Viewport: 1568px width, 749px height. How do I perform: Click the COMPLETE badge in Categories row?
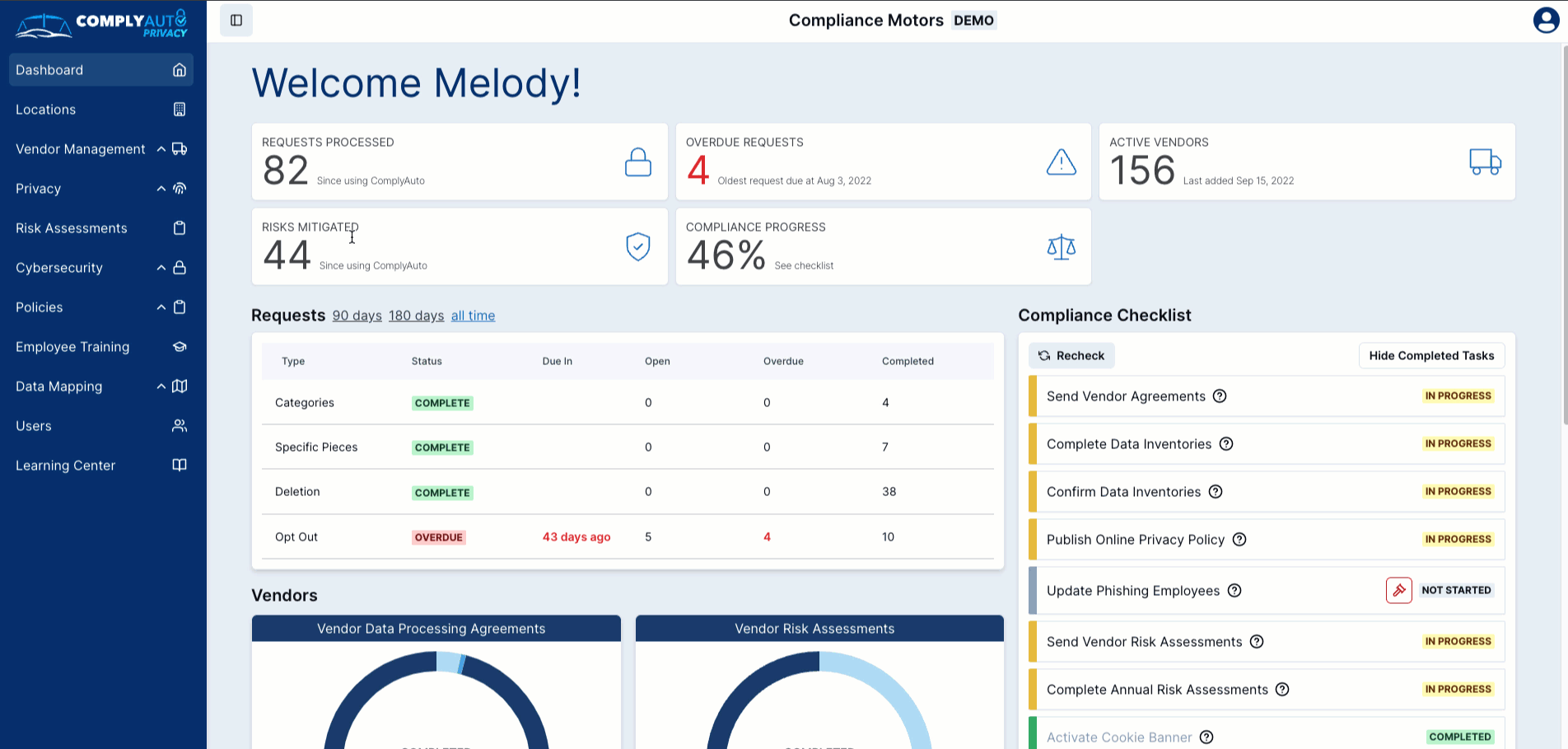442,403
